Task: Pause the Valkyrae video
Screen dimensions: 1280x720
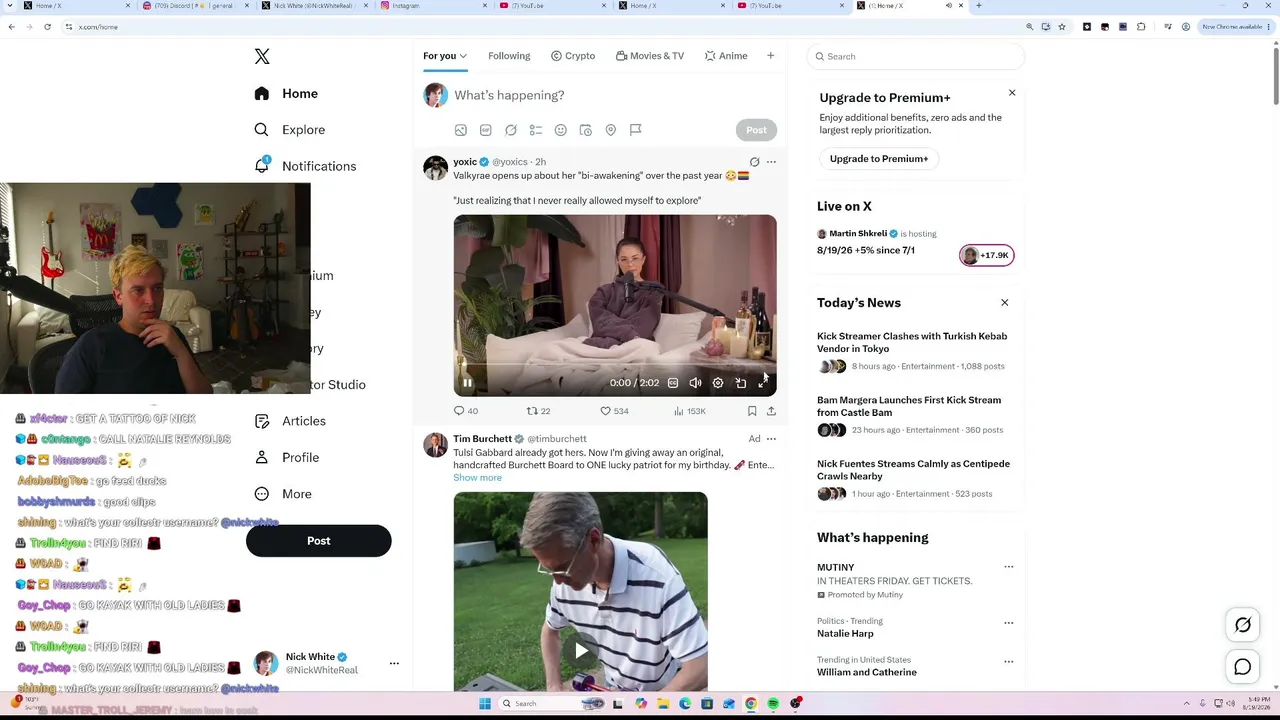Action: click(467, 383)
